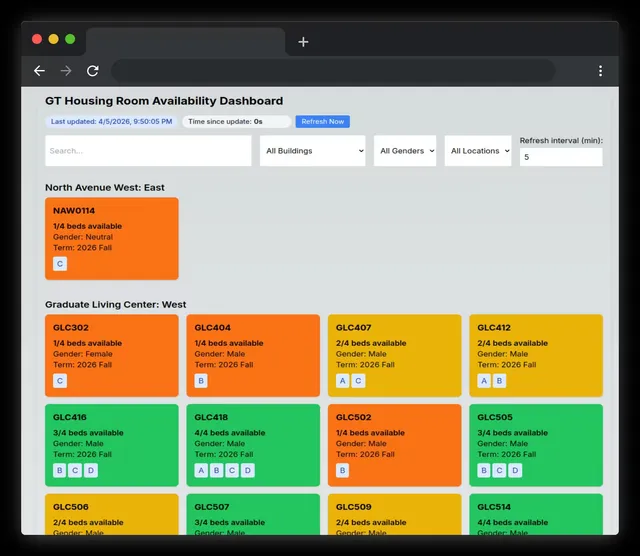
Task: Click the Refresh interval number field
Action: coord(561,157)
